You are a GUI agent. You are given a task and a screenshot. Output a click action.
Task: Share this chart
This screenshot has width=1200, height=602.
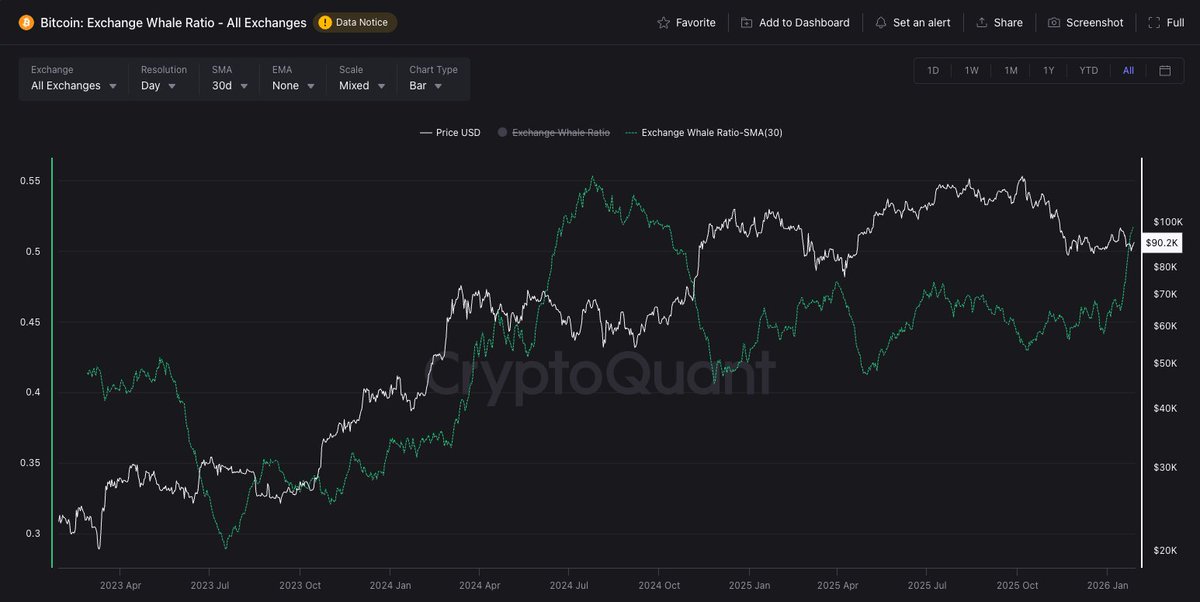coord(999,22)
